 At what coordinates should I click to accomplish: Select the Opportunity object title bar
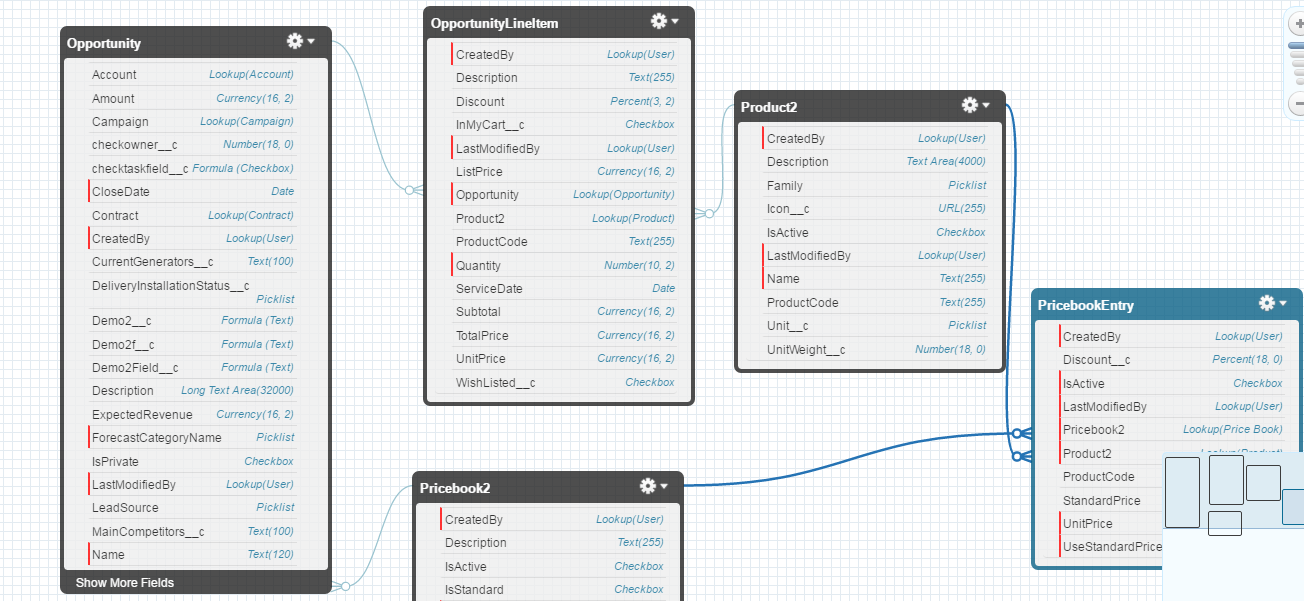click(x=195, y=43)
